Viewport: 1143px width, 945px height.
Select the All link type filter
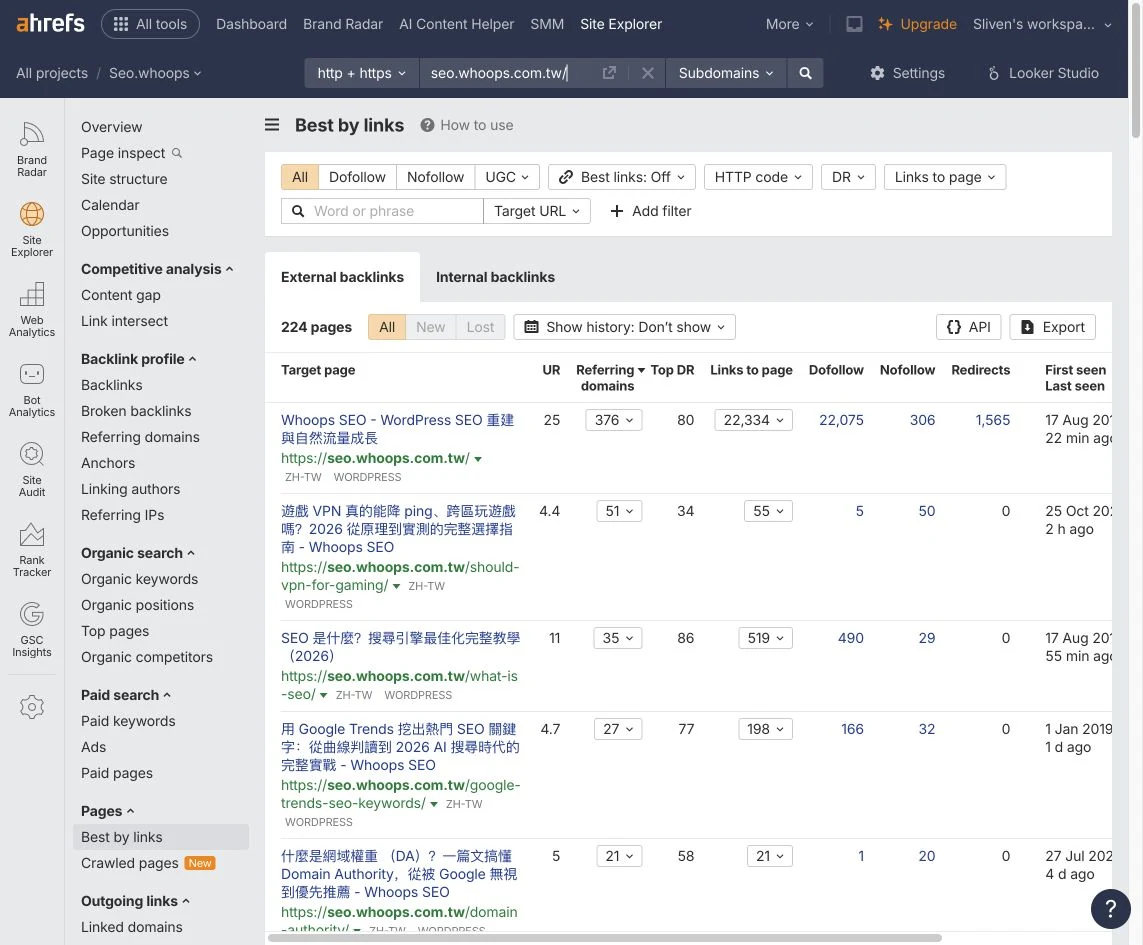(x=300, y=177)
